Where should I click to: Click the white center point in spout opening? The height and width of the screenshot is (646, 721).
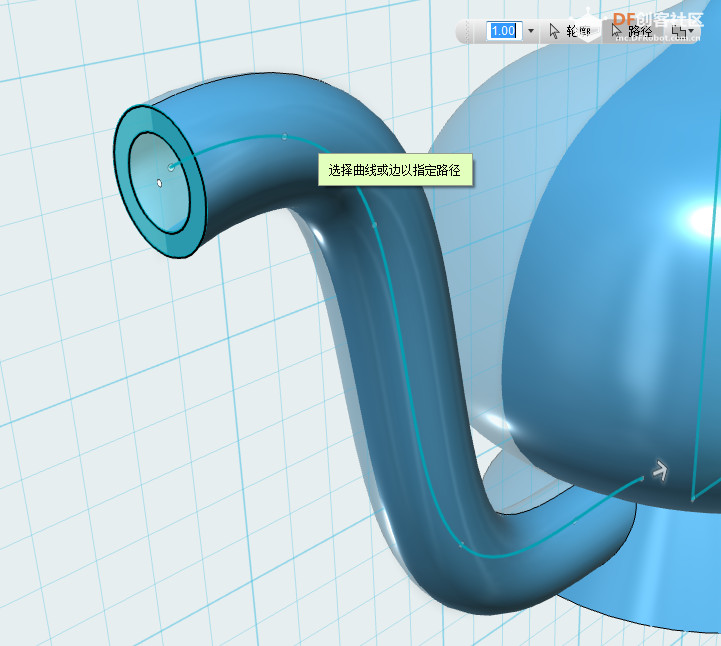(159, 182)
